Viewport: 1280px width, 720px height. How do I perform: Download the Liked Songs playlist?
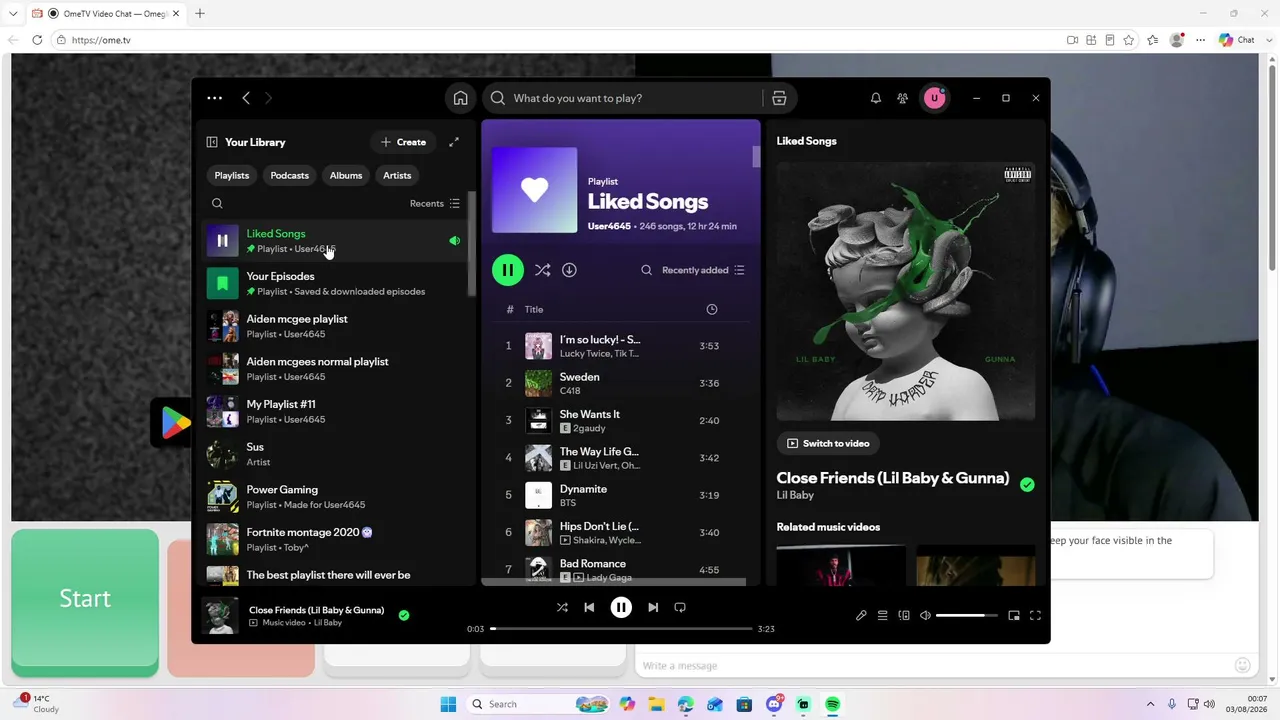pyautogui.click(x=569, y=270)
